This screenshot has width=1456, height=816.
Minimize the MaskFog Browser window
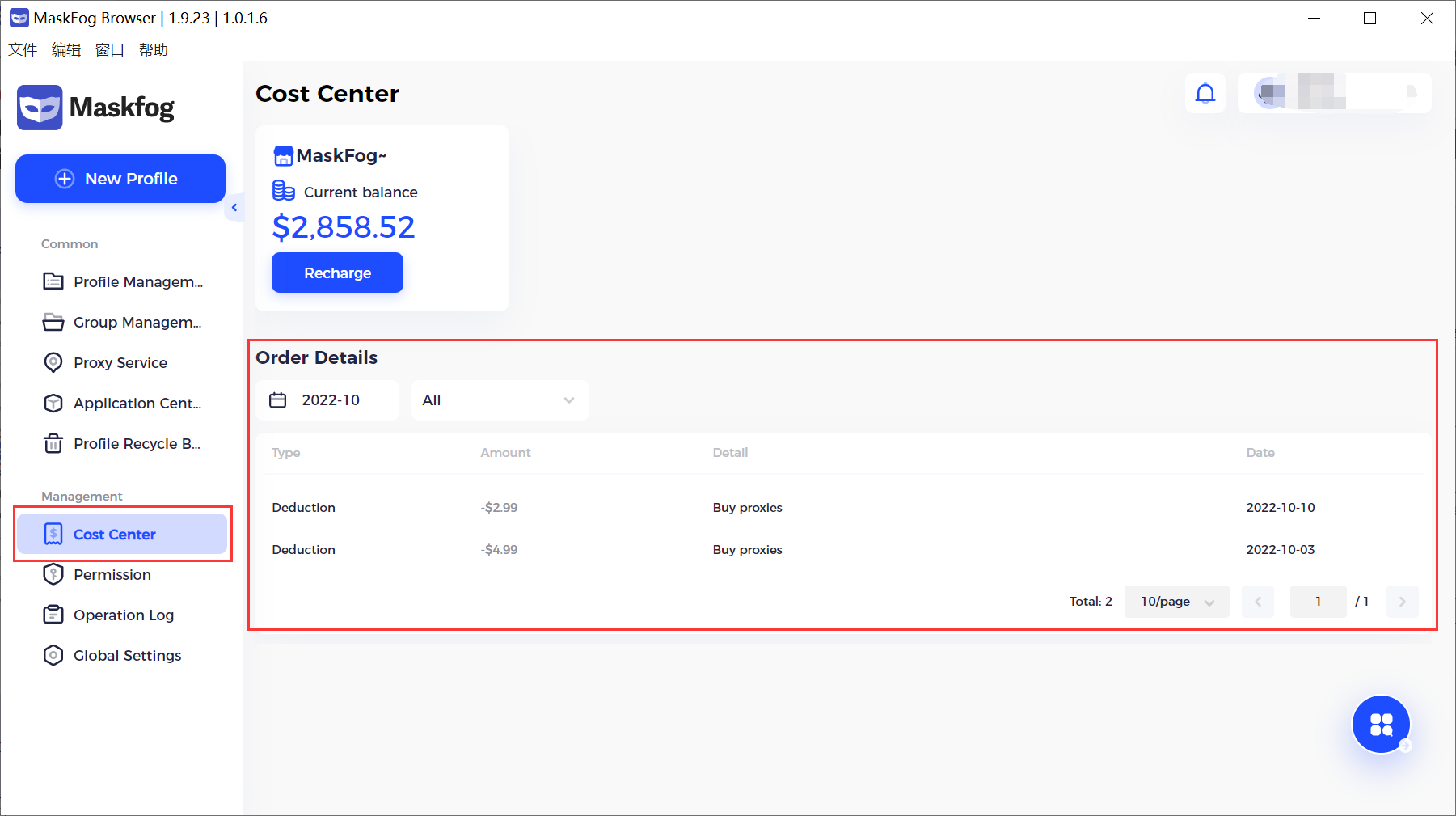coord(1315,18)
